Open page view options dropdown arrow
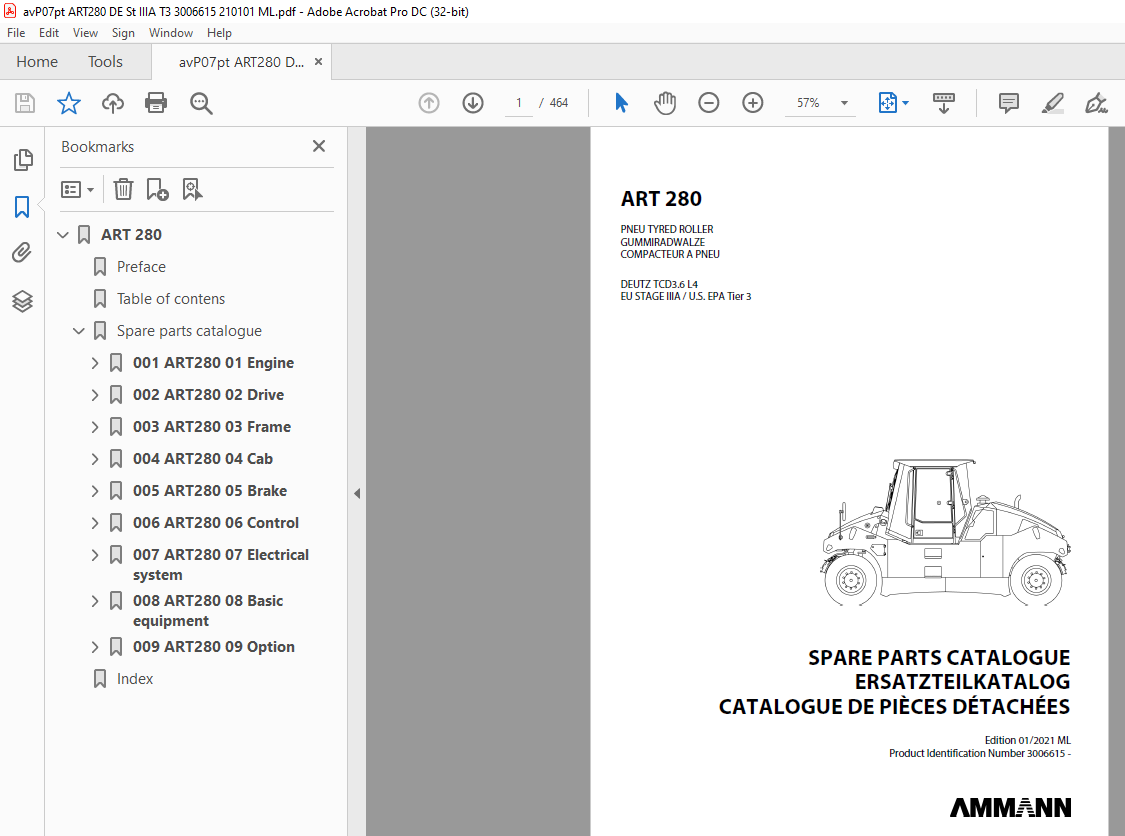Image resolution: width=1125 pixels, height=836 pixels. point(905,103)
